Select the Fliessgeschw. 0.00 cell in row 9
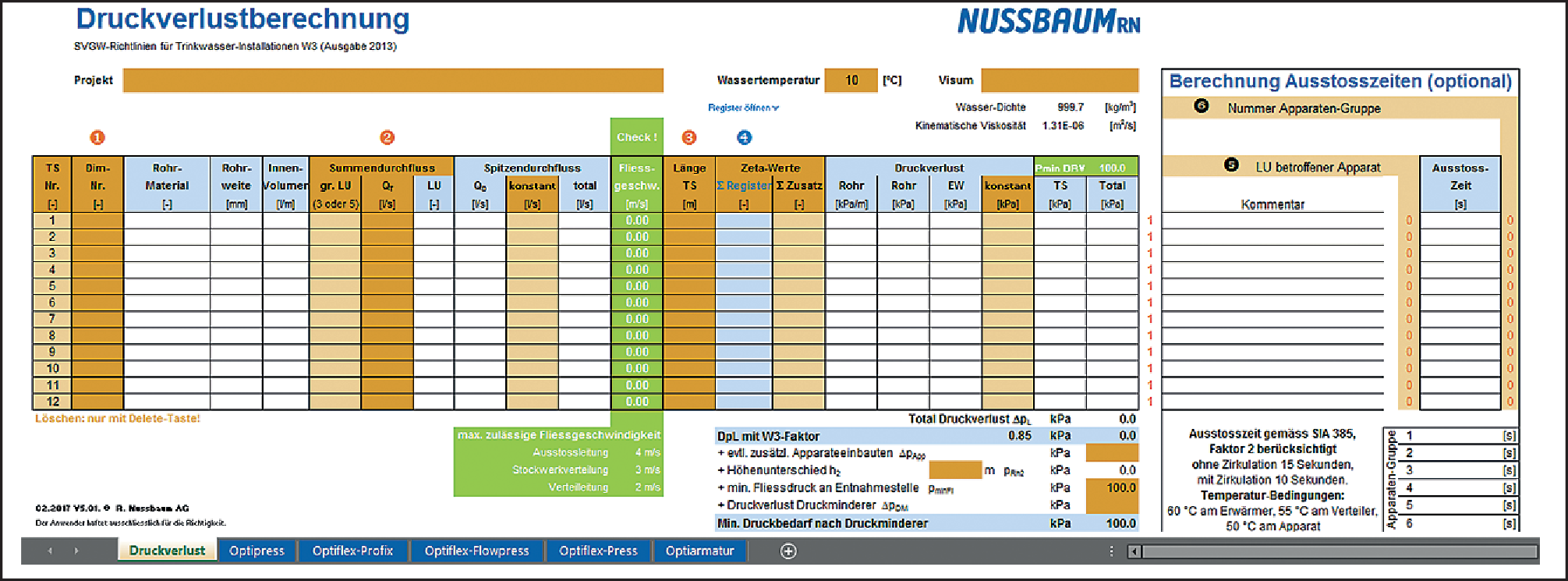Viewport: 1568px width, 581px height. (x=637, y=352)
